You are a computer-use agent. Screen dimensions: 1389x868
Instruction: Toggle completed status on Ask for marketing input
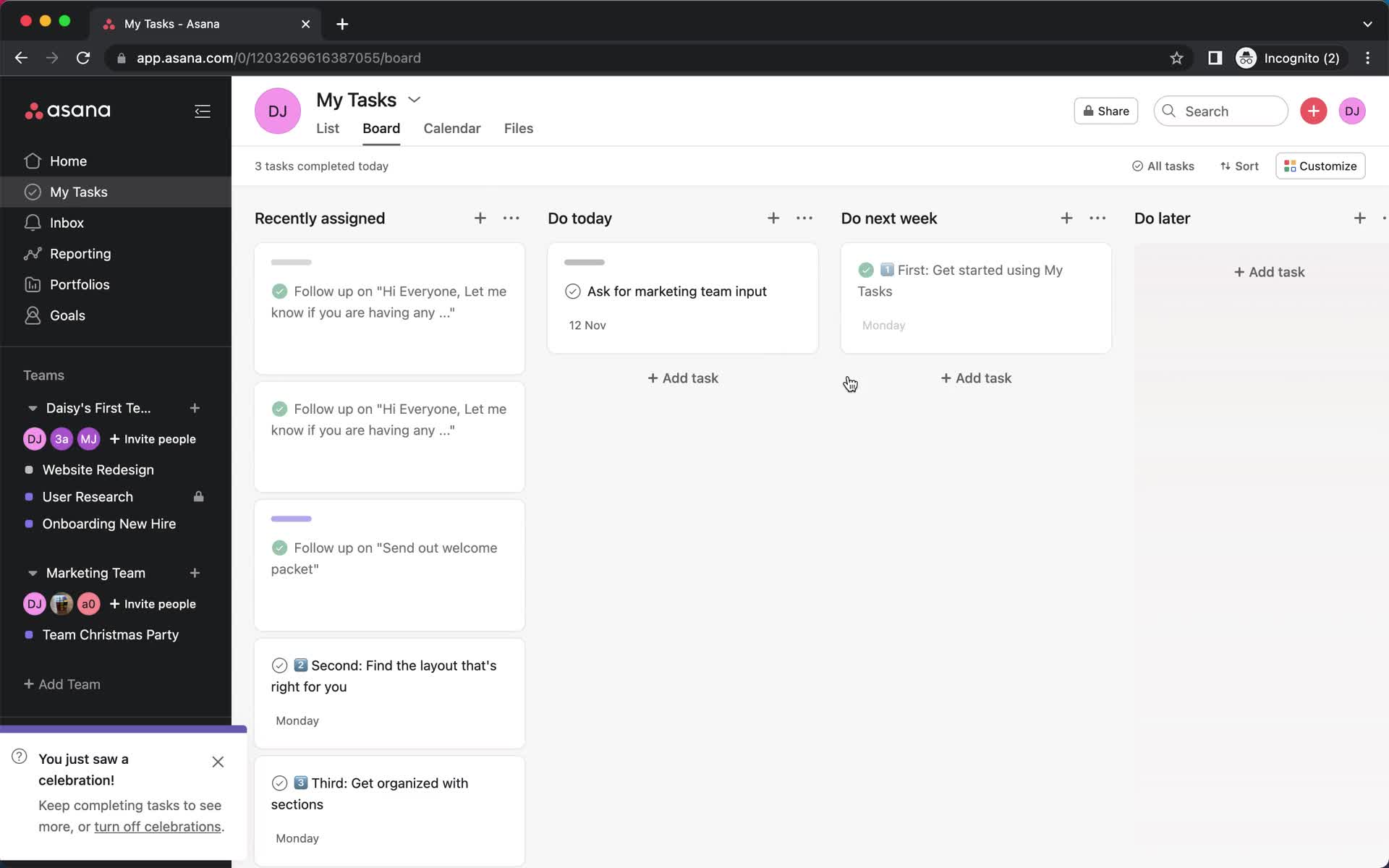click(x=573, y=291)
